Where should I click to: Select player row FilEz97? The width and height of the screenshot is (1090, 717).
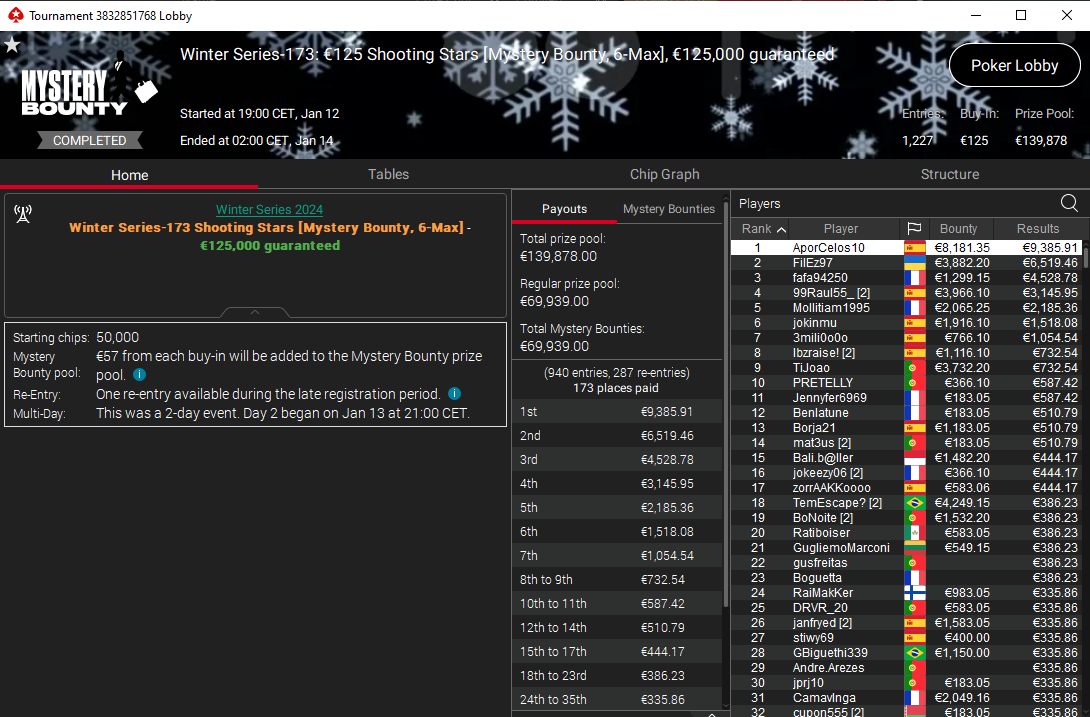click(x=906, y=263)
